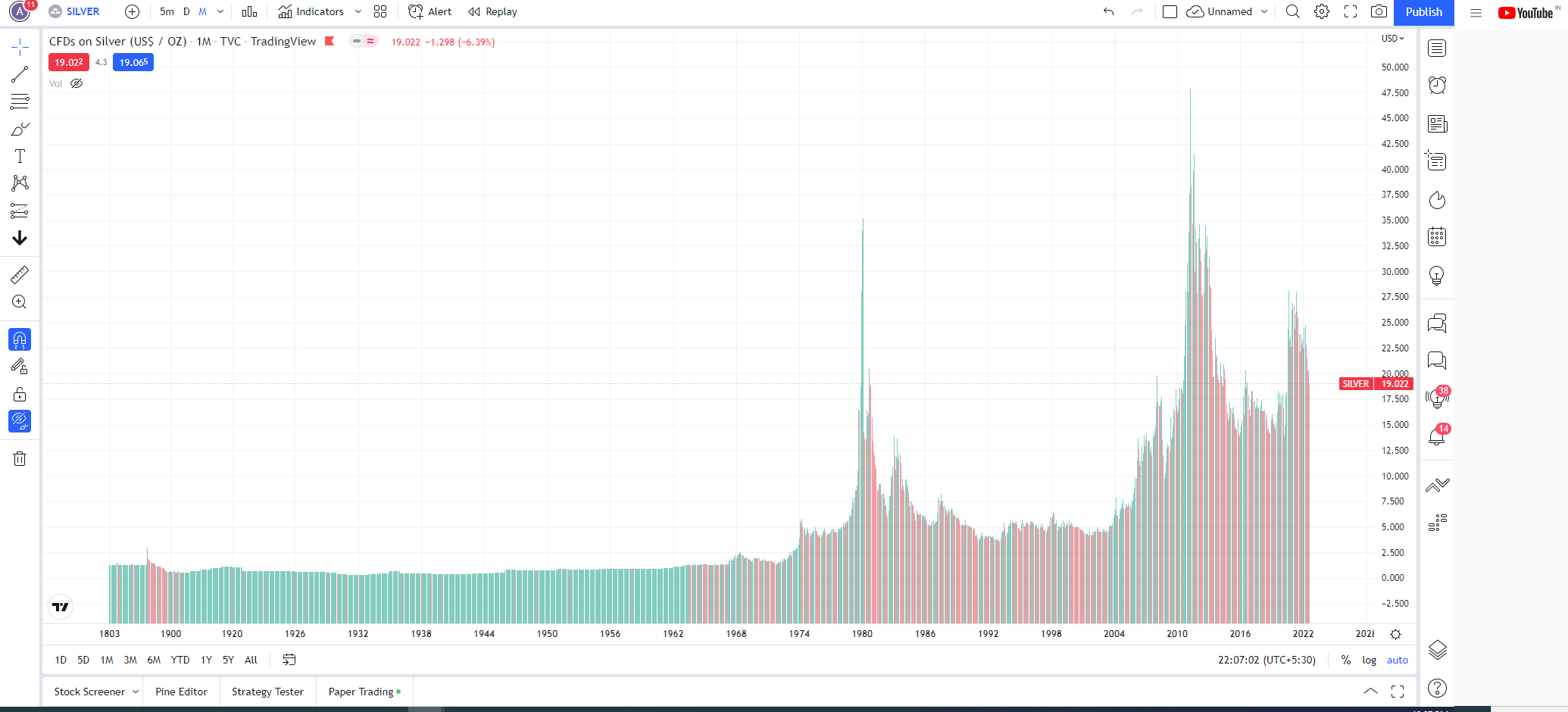Expand the timeframe interval dropdown
The width and height of the screenshot is (1568, 712).
click(220, 11)
